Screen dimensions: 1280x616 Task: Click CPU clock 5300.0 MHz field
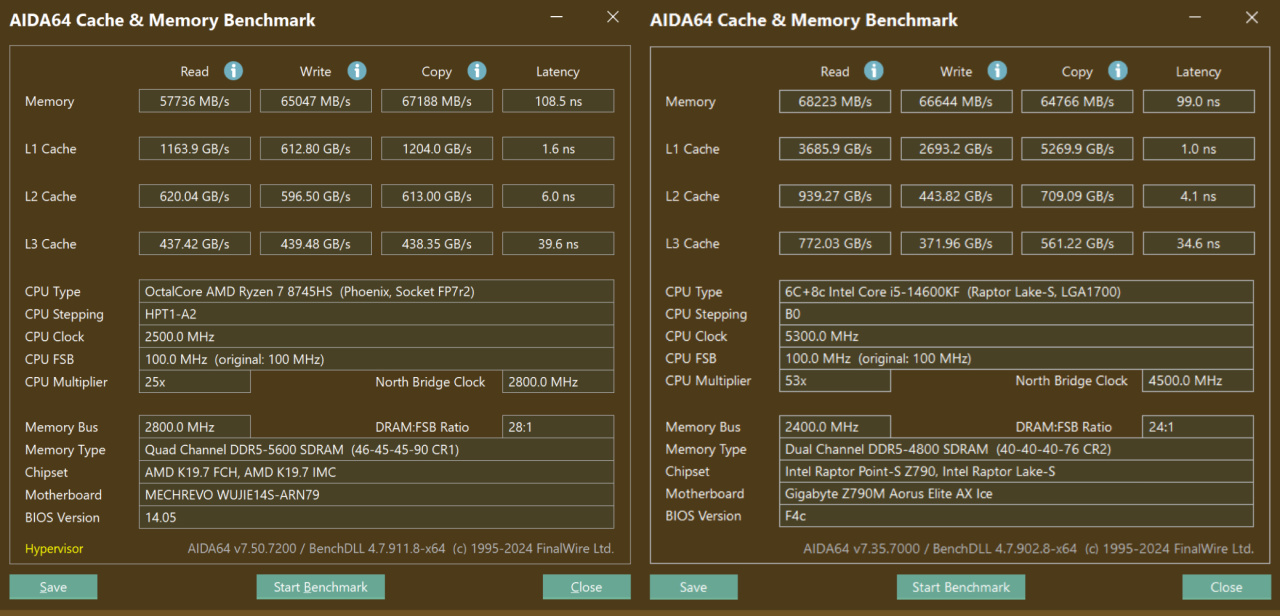pos(1016,336)
